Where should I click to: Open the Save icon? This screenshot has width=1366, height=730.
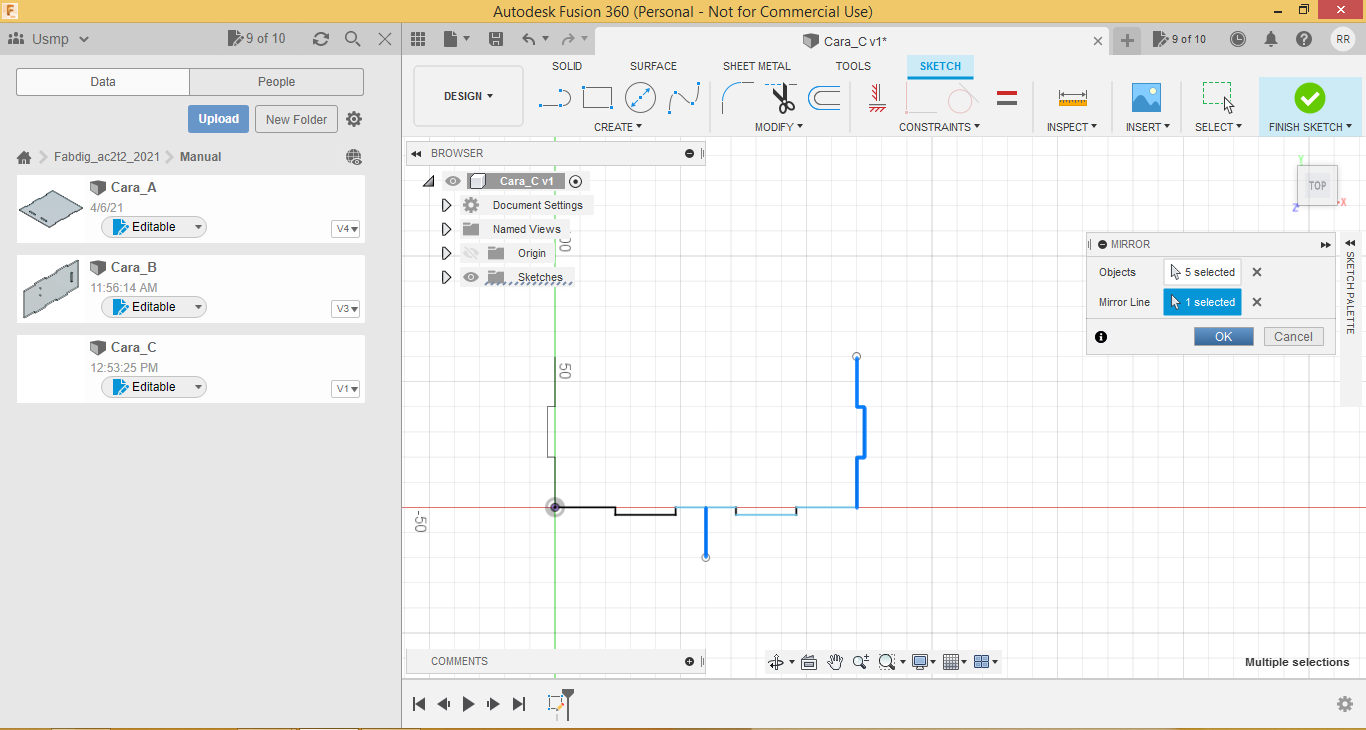tap(496, 39)
